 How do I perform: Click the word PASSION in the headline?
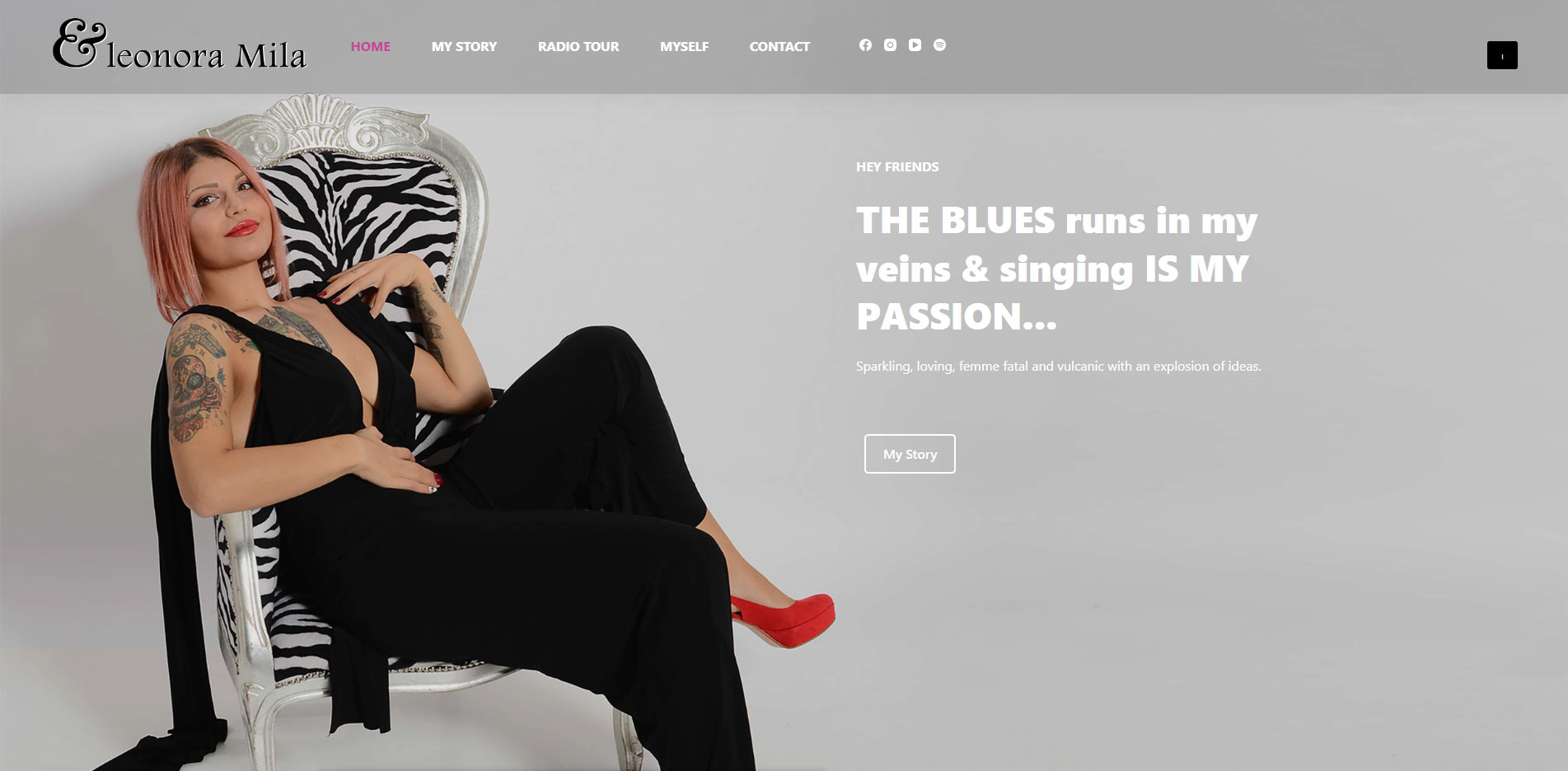939,317
